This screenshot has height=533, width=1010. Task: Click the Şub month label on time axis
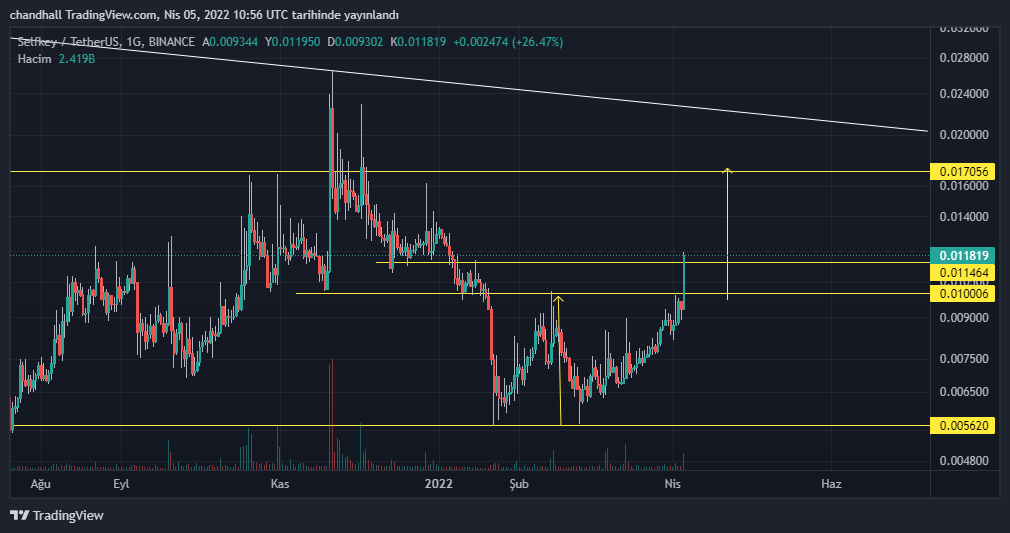click(x=519, y=484)
